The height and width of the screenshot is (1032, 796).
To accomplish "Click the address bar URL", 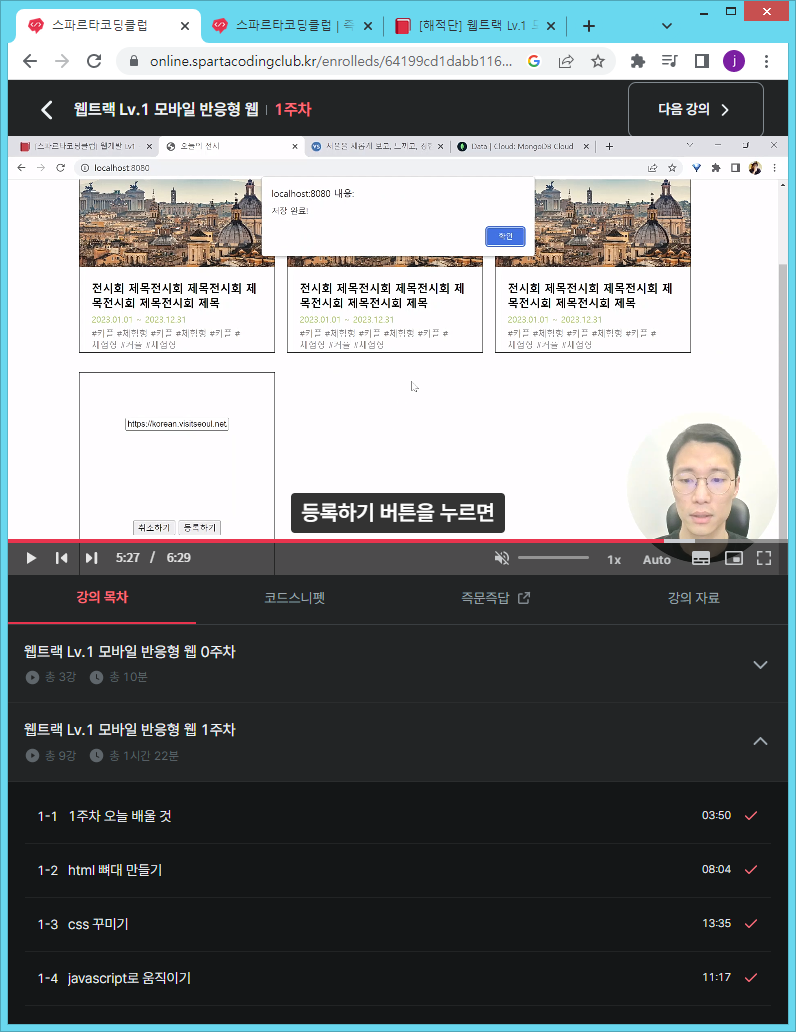I will (331, 61).
